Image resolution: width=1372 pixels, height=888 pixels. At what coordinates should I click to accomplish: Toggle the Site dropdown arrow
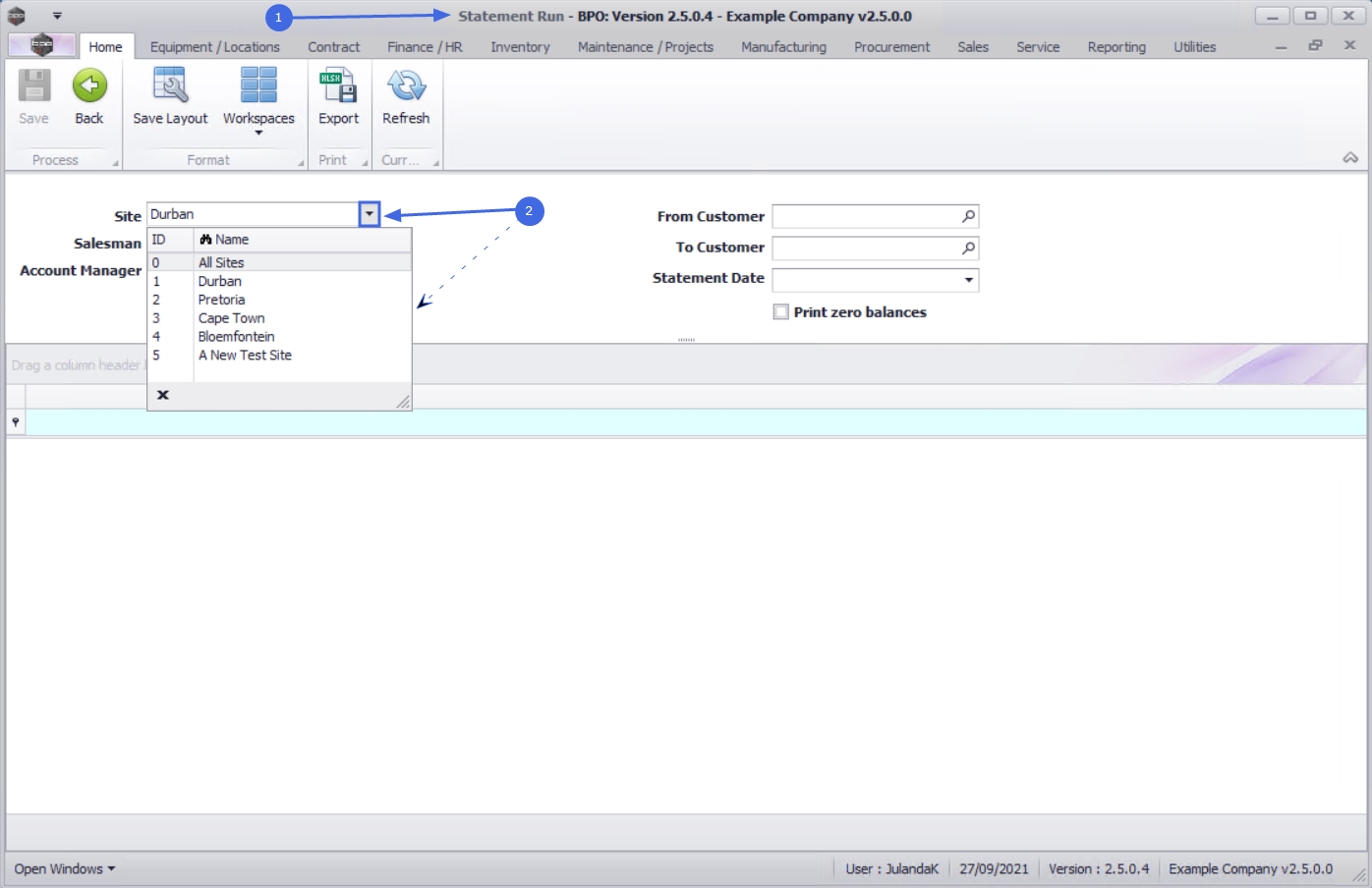369,214
